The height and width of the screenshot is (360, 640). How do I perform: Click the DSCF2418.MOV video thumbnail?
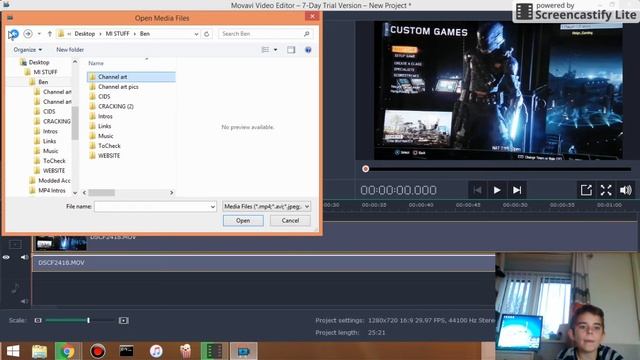pos(61,243)
